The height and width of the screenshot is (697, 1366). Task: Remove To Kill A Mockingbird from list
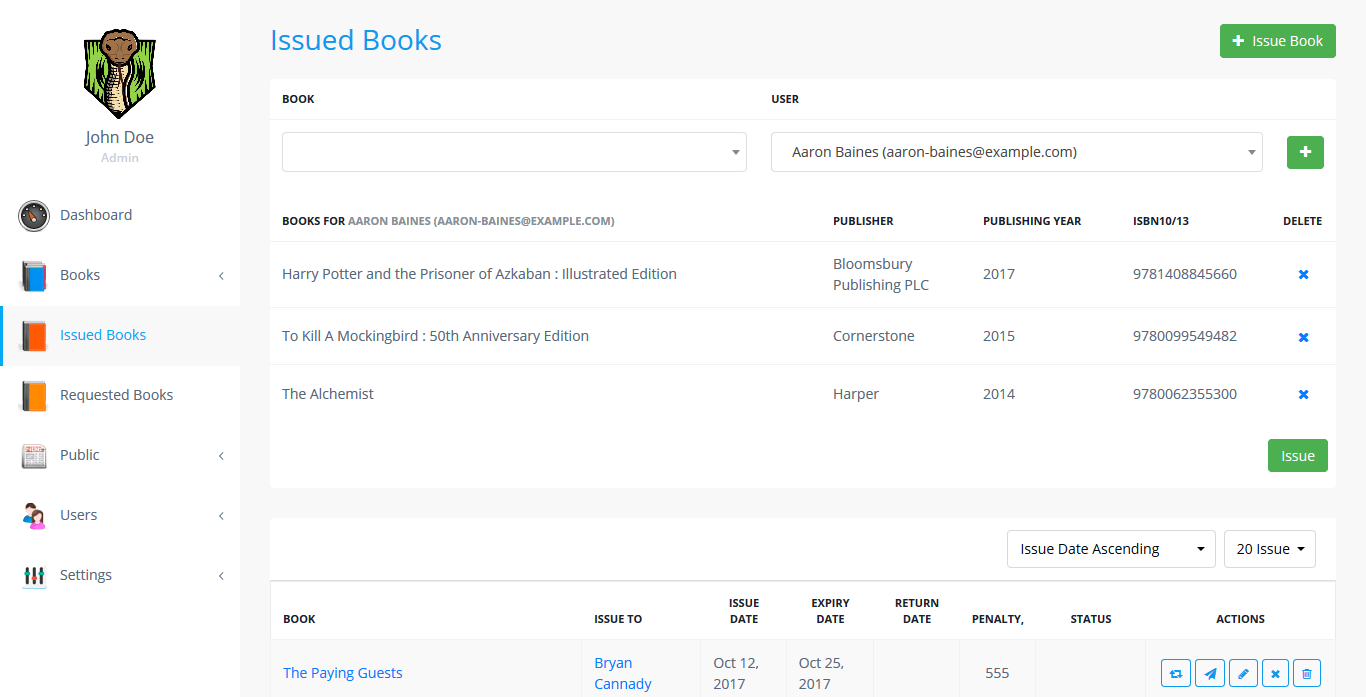(x=1303, y=338)
